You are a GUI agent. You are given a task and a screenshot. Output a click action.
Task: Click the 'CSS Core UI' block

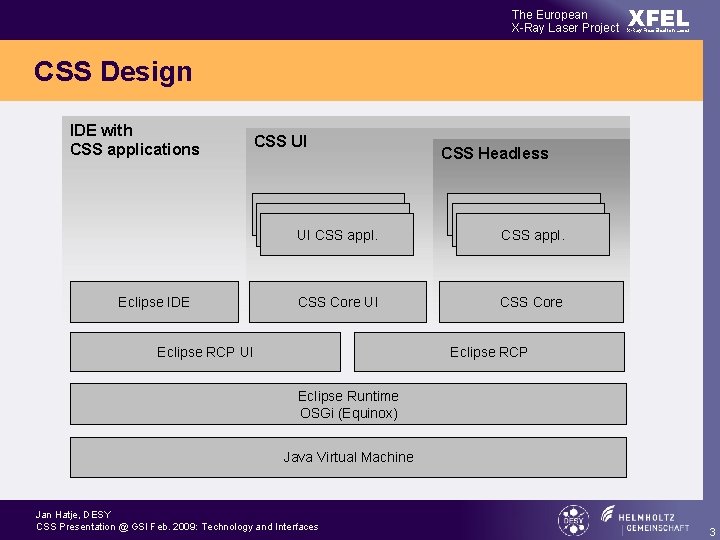[338, 302]
